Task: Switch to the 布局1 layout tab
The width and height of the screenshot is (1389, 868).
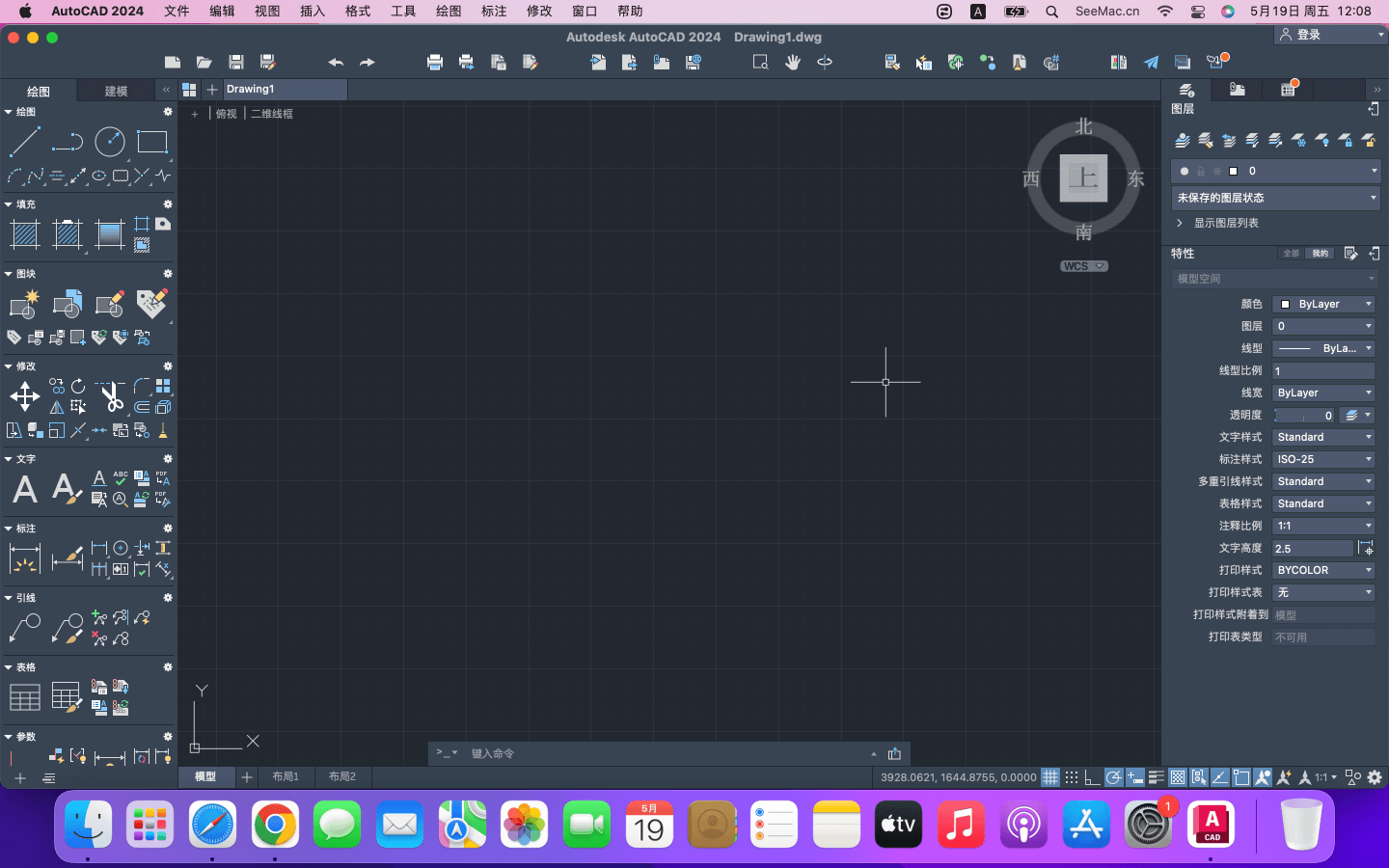Action: click(x=286, y=776)
